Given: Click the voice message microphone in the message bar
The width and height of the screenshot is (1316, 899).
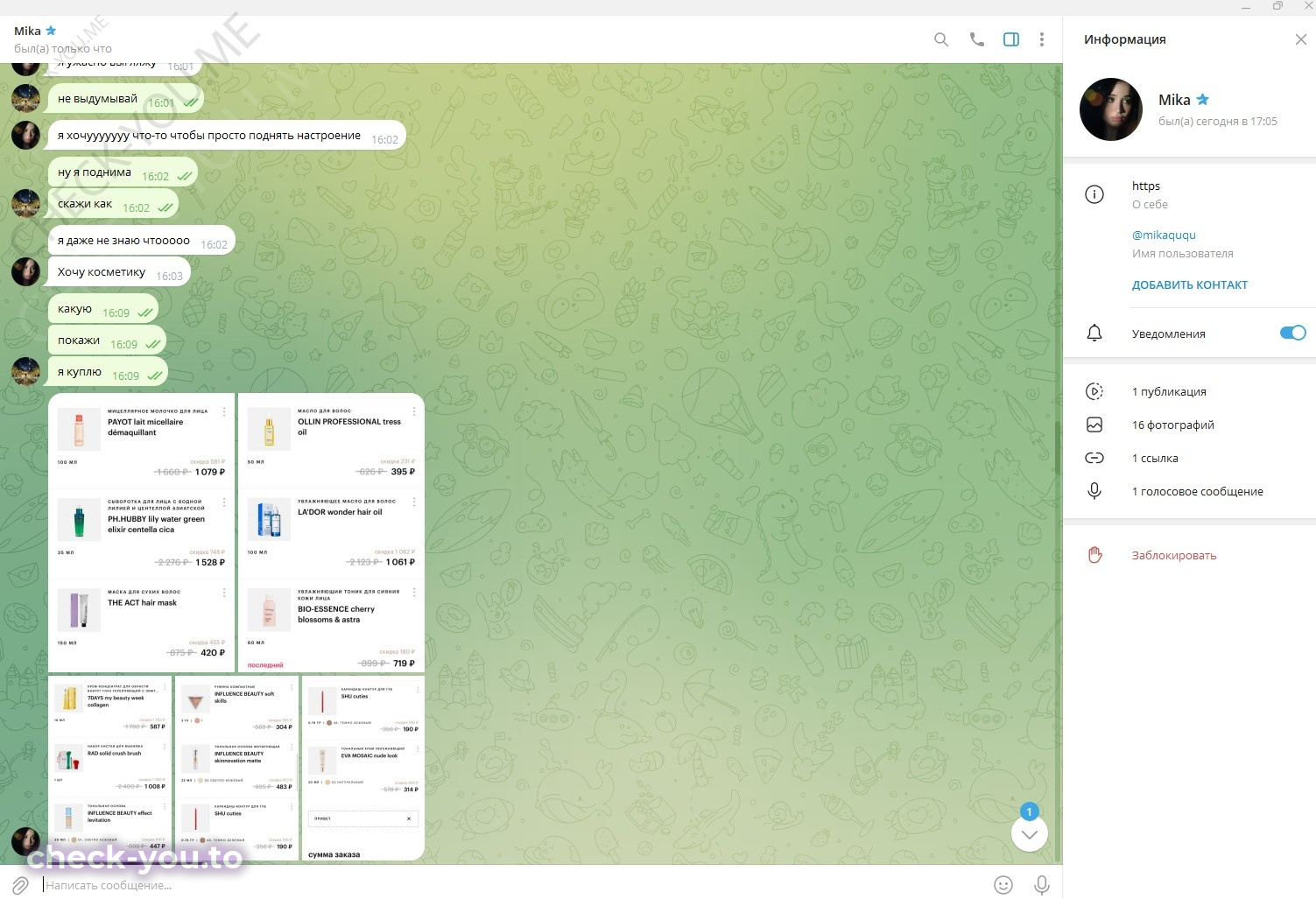Looking at the screenshot, I should click(1042, 885).
